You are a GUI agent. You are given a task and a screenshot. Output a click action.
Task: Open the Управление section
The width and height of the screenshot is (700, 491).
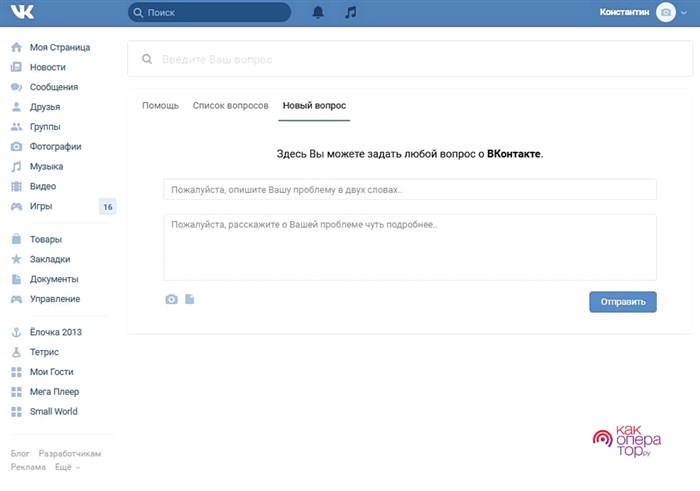coord(55,299)
